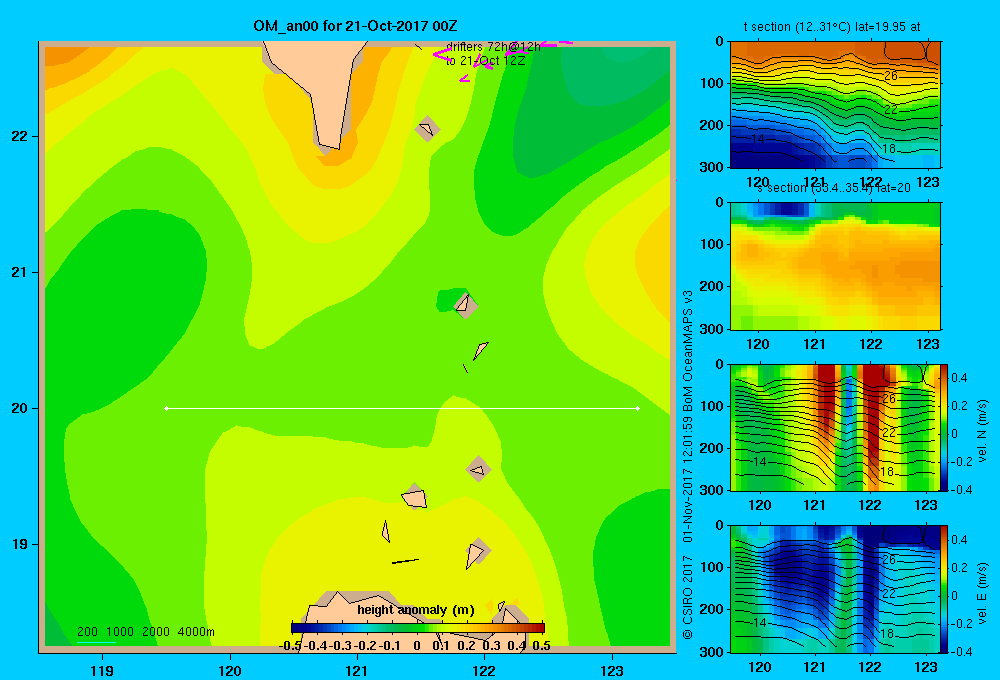This screenshot has width=1000, height=680.
Task: Click the east endpoint diamond of the white section line
Action: click(x=638, y=408)
